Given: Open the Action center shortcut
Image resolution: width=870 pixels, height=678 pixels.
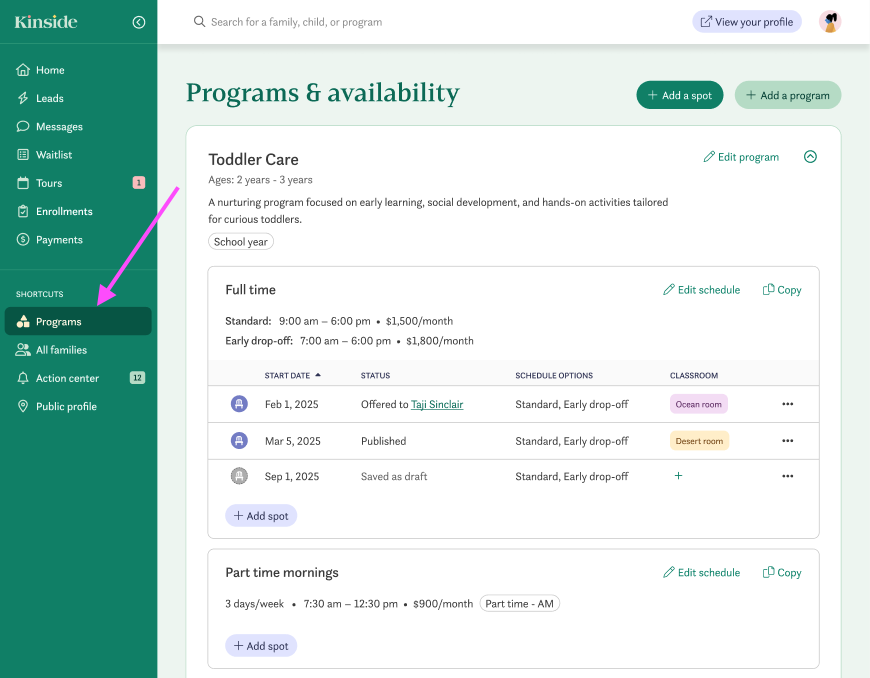Looking at the screenshot, I should (x=67, y=378).
